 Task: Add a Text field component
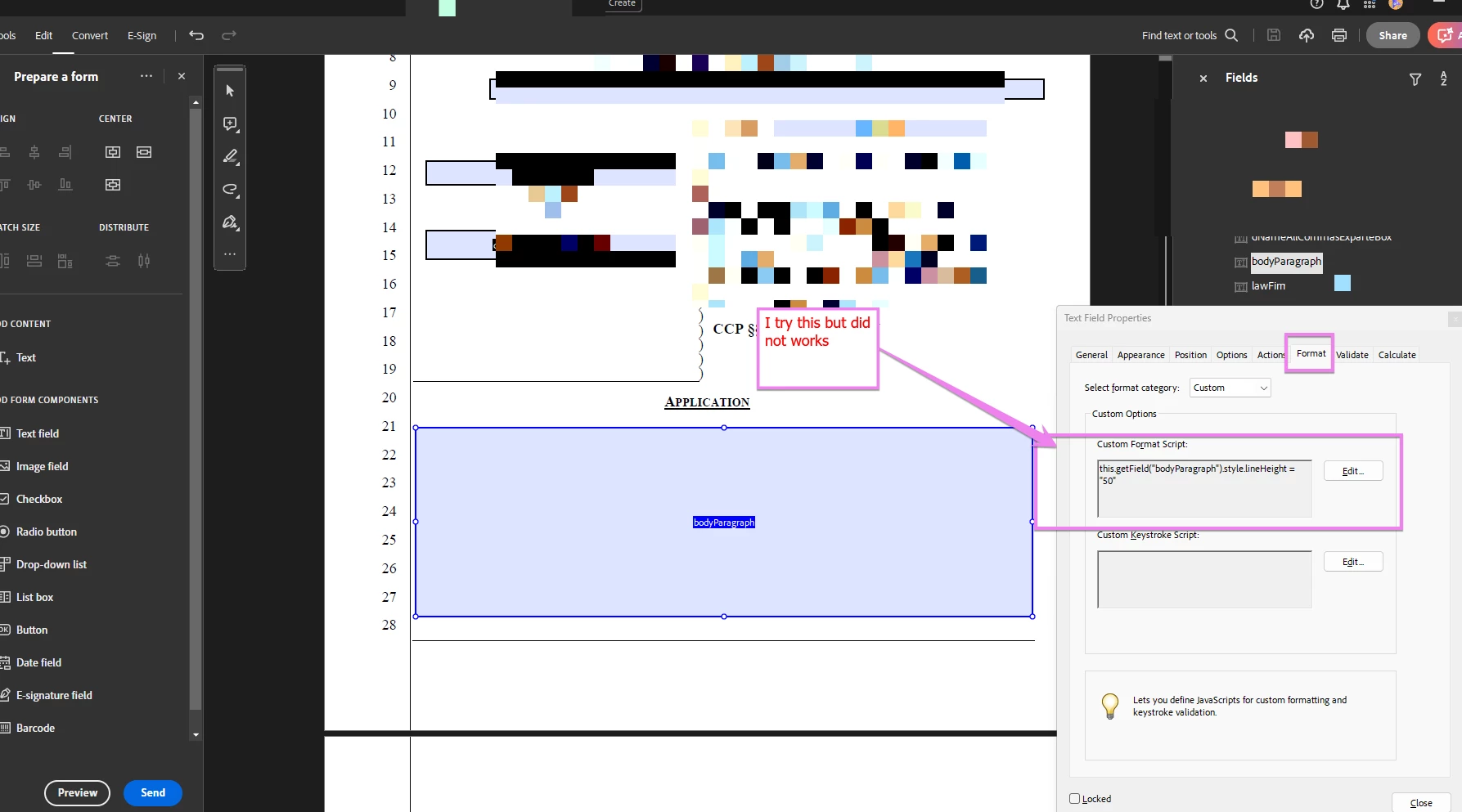point(29,433)
